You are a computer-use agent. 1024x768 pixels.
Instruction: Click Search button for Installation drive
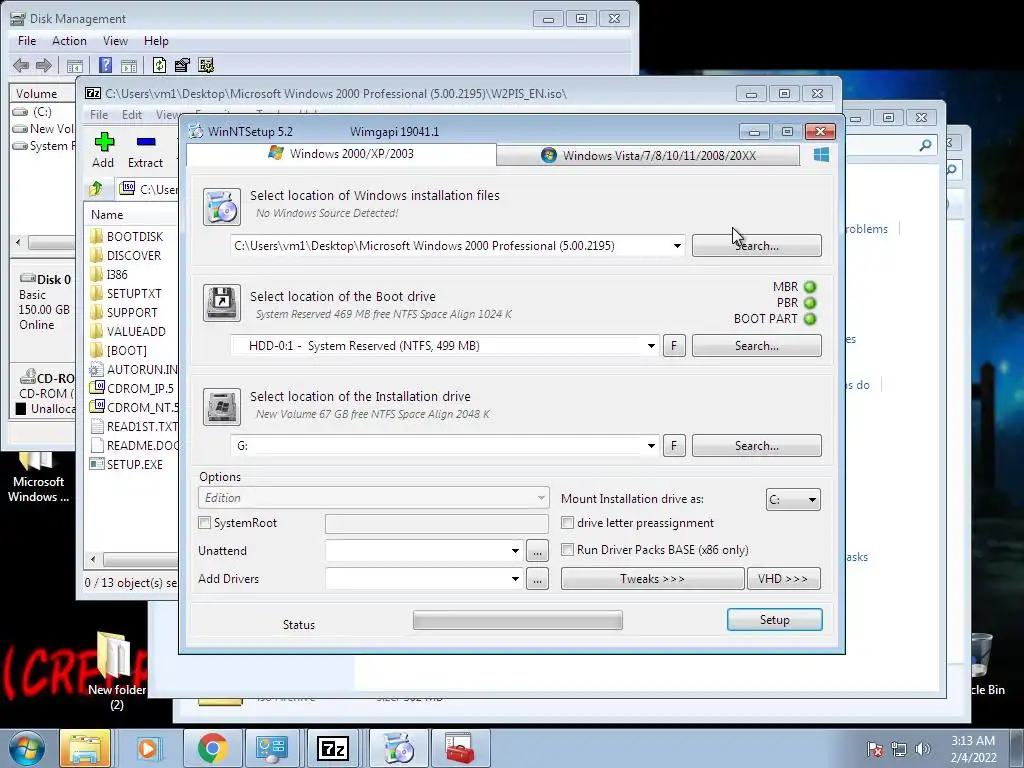pyautogui.click(x=756, y=446)
